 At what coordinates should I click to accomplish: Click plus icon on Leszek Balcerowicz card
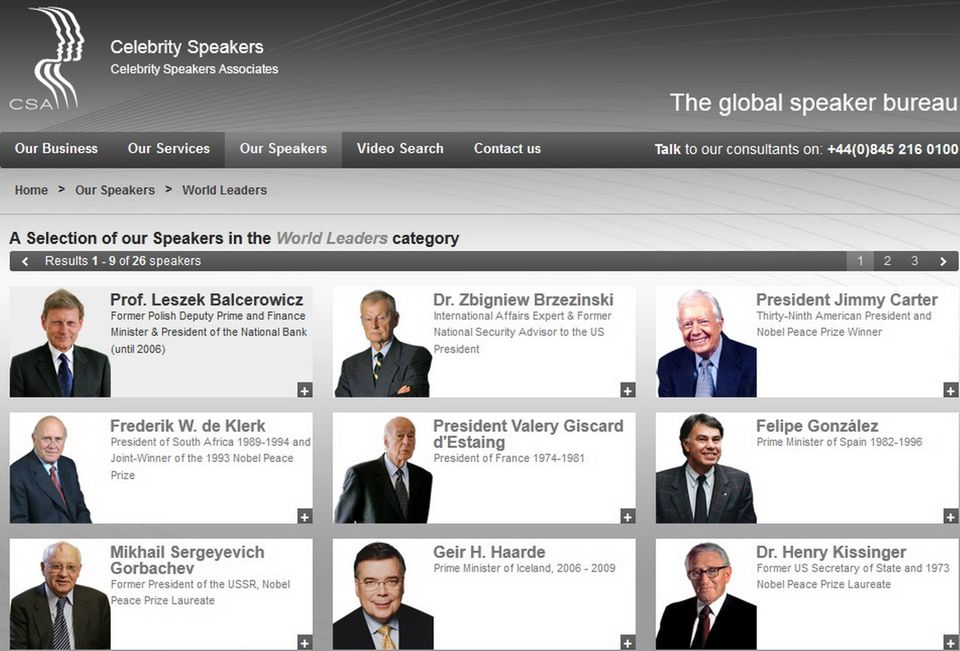pos(305,390)
